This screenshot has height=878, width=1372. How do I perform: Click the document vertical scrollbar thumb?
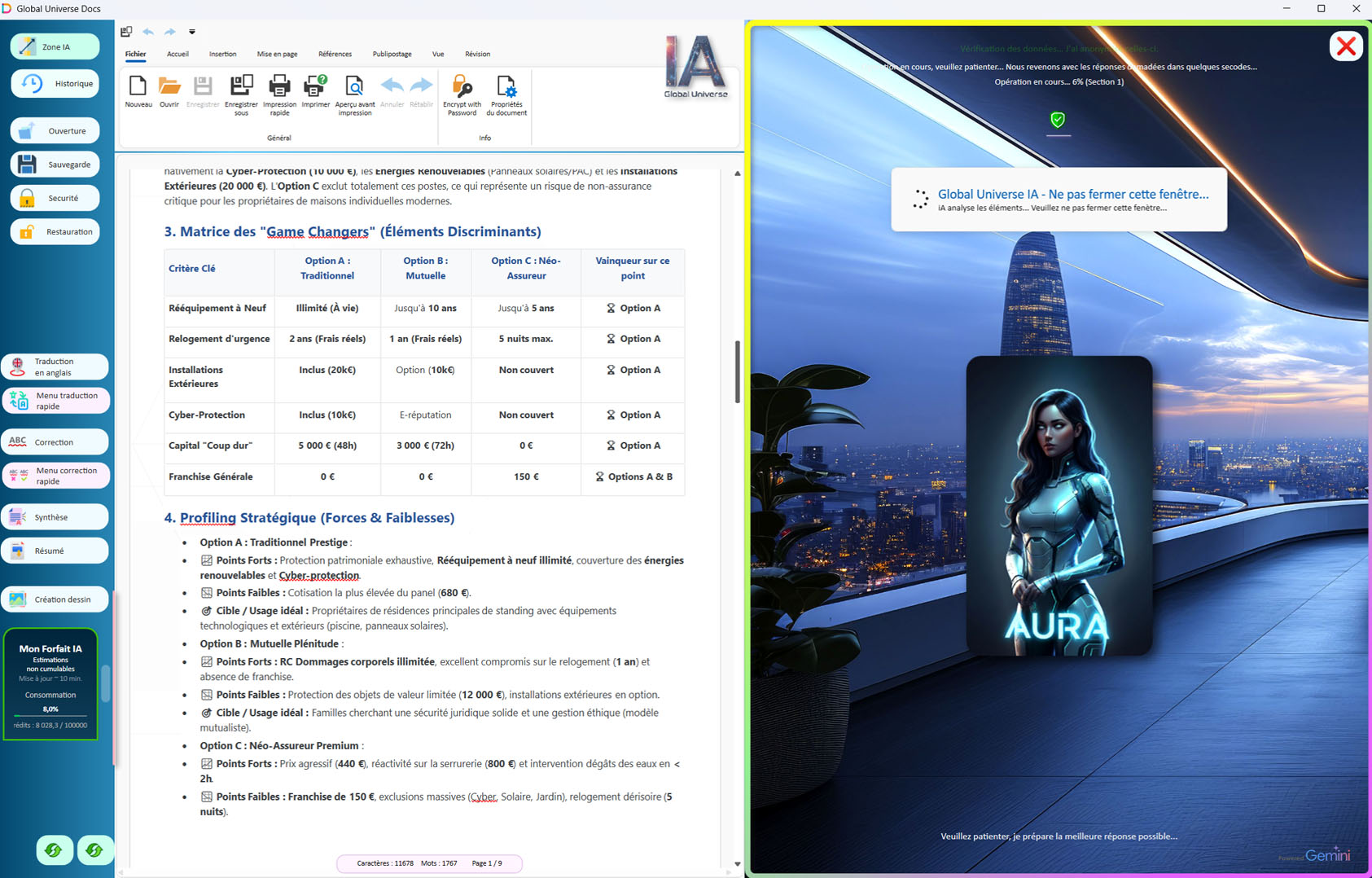point(737,371)
